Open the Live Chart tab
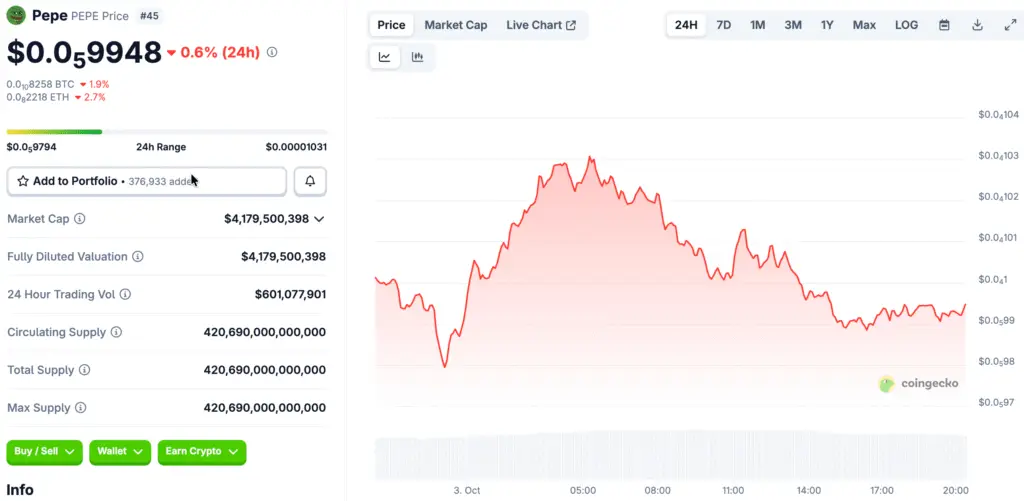The image size is (1024, 501). (540, 25)
